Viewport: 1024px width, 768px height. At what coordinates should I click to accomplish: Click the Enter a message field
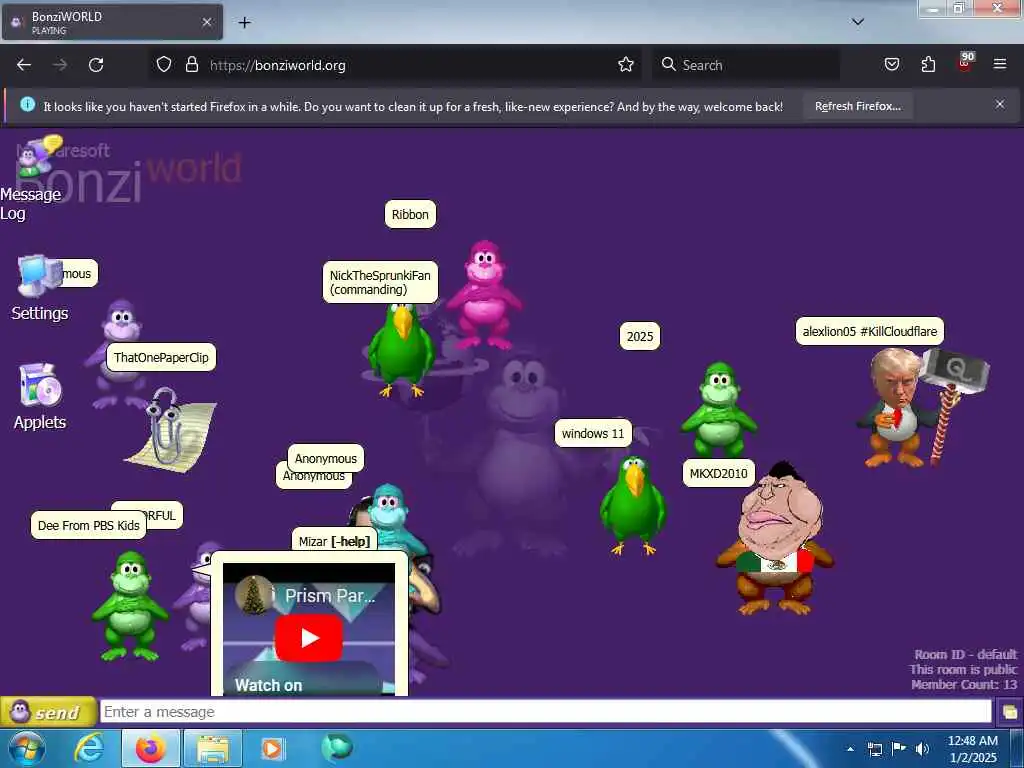[545, 712]
